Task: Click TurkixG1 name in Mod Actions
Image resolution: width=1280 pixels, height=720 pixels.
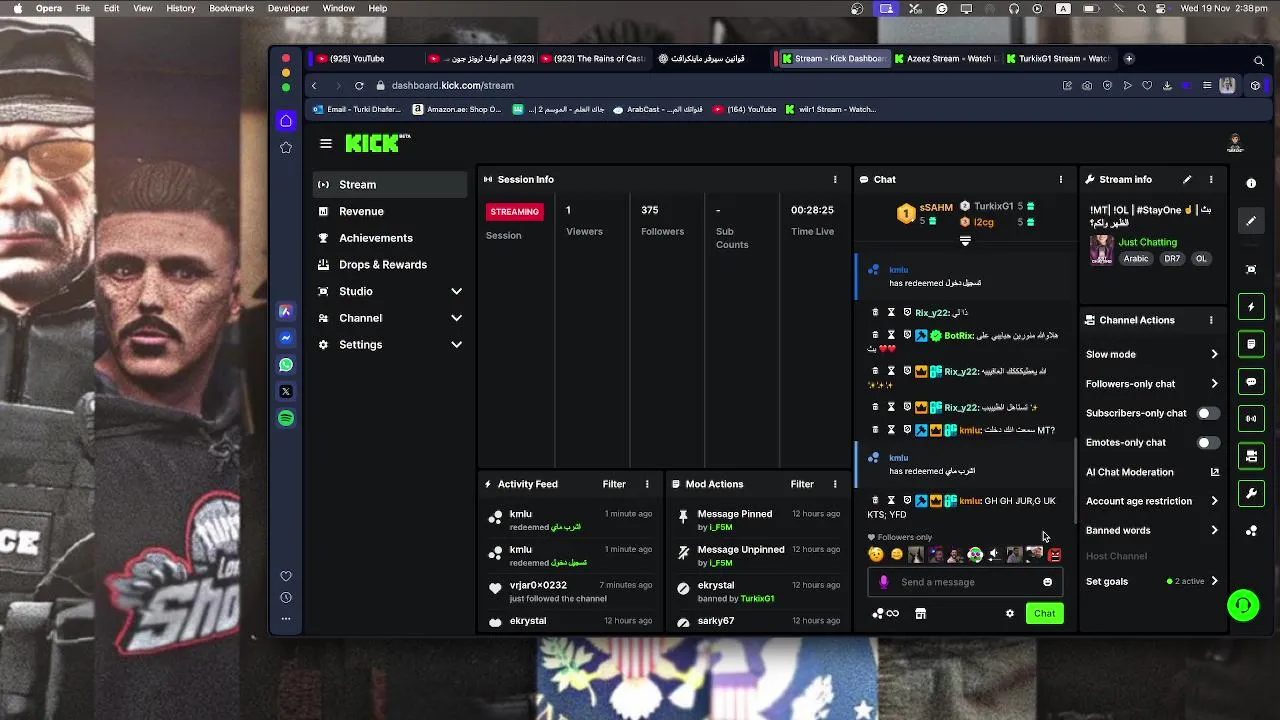Action: click(x=757, y=599)
